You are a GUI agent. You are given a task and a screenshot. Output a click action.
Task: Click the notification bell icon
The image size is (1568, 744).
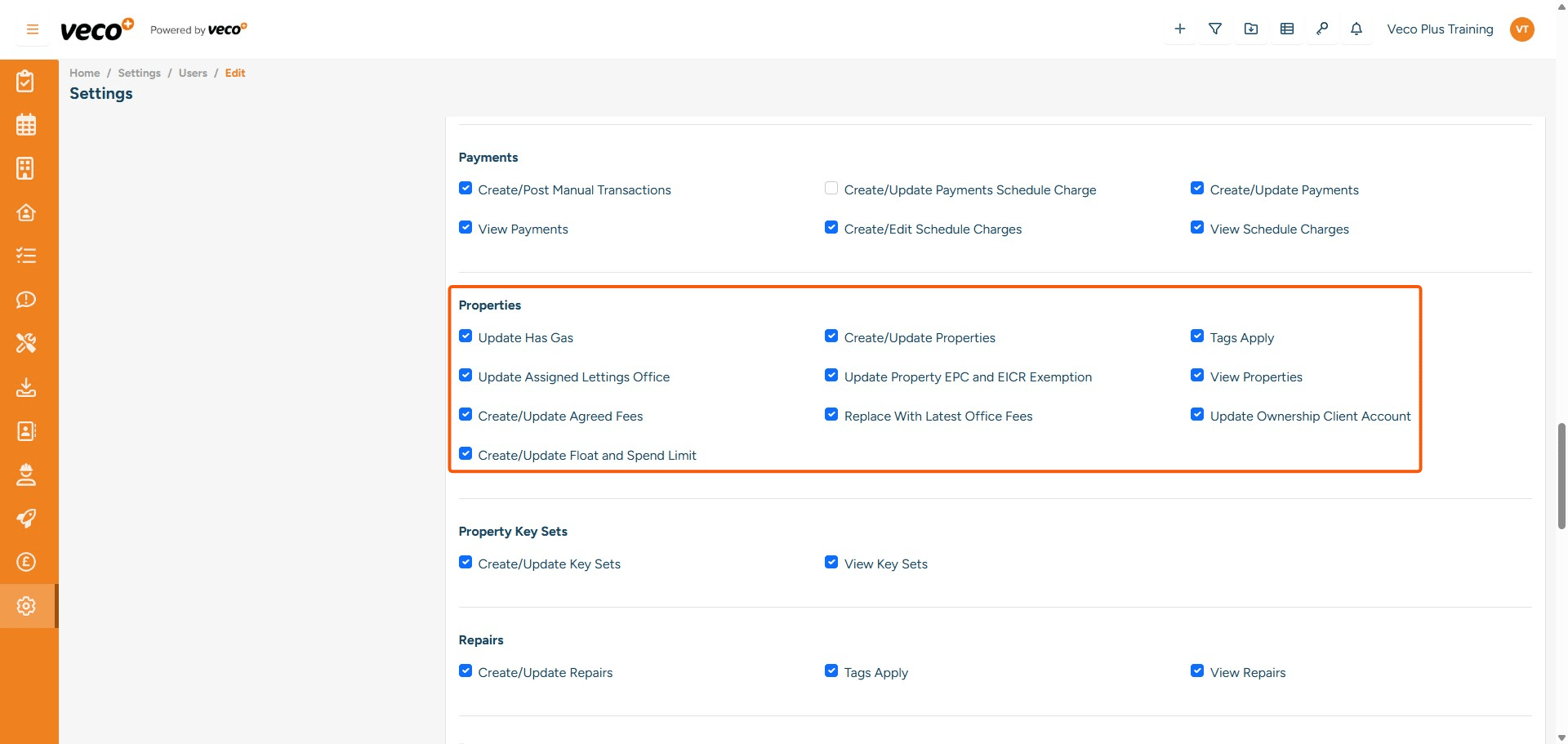(x=1356, y=29)
